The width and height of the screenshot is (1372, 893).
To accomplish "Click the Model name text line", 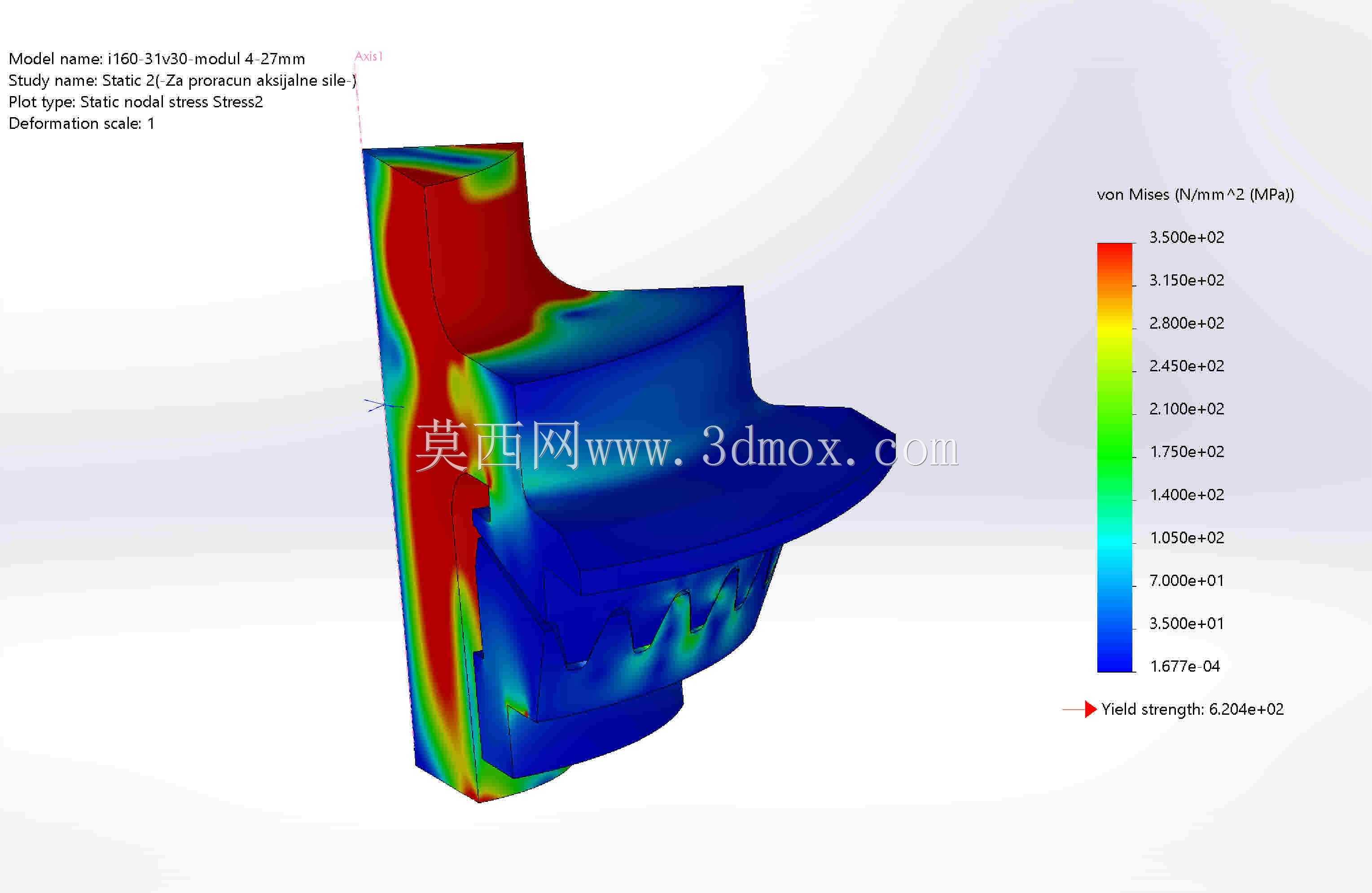I will point(157,59).
